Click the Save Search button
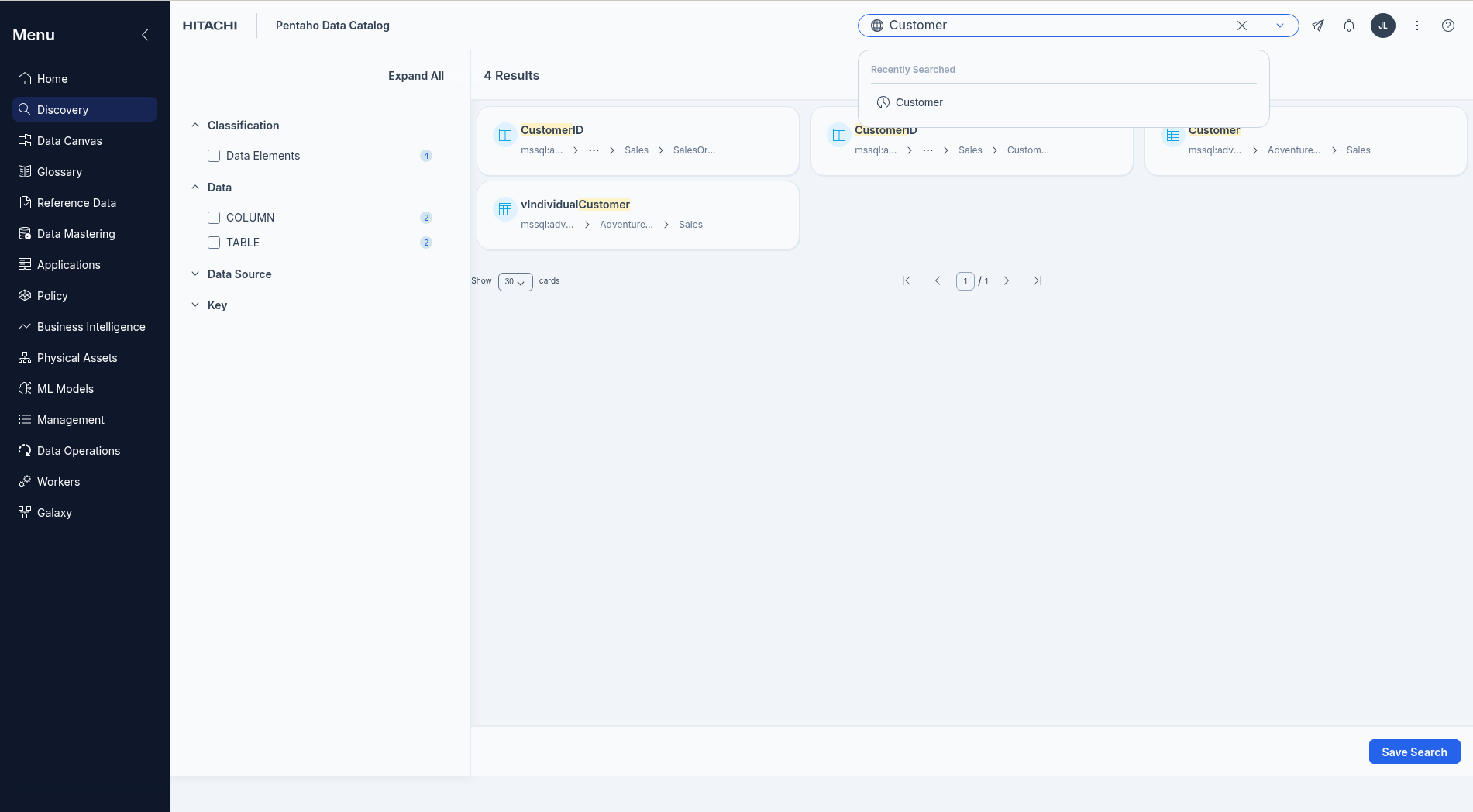 click(x=1414, y=752)
